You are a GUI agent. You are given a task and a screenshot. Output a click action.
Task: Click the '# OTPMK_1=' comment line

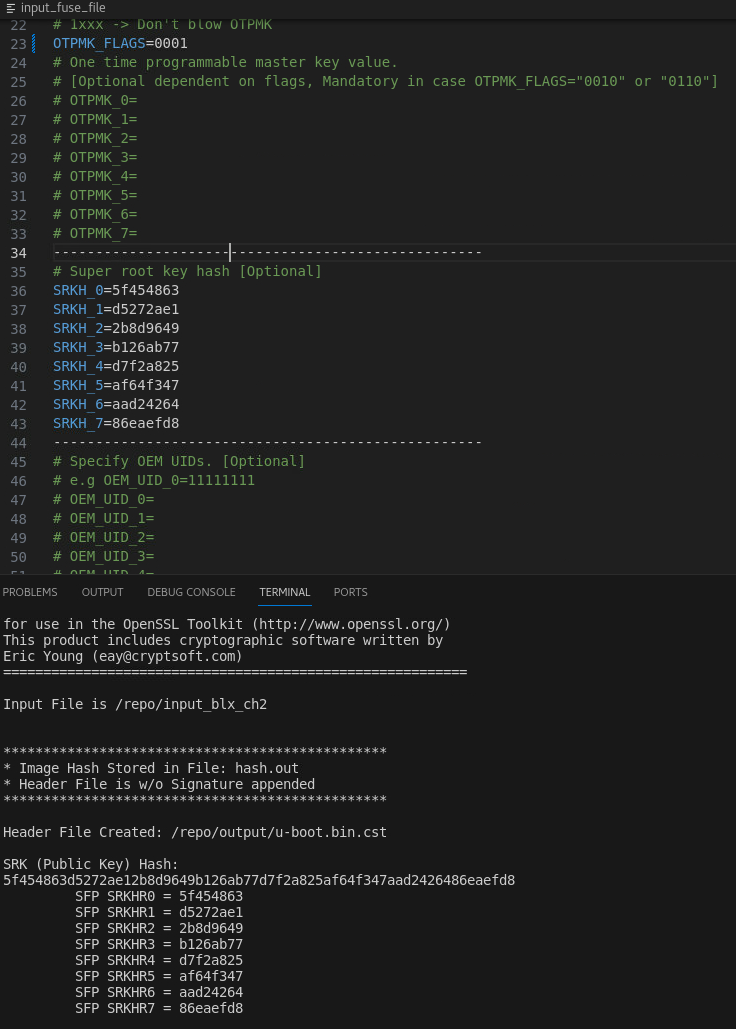tap(95, 119)
